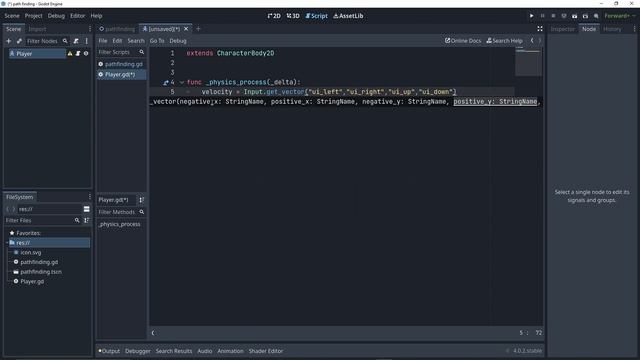Add a new child node
Viewport: 640px width, 360px height.
tap(9, 41)
